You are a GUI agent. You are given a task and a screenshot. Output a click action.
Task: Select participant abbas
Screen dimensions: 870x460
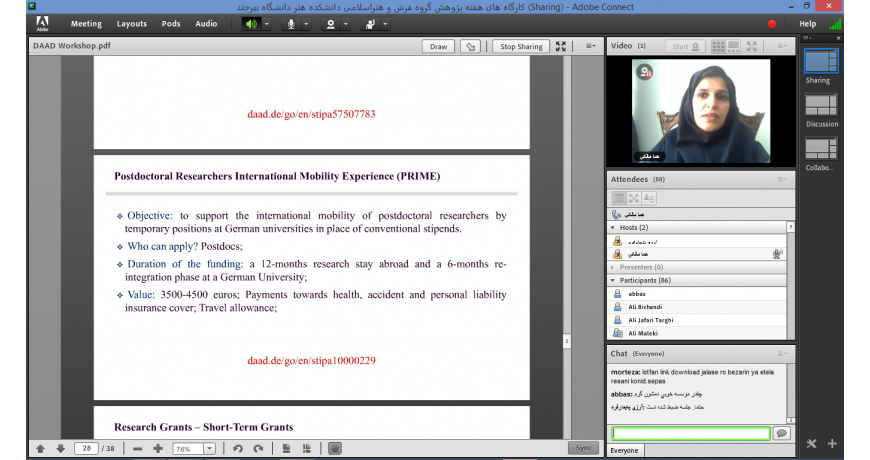tap(697, 294)
